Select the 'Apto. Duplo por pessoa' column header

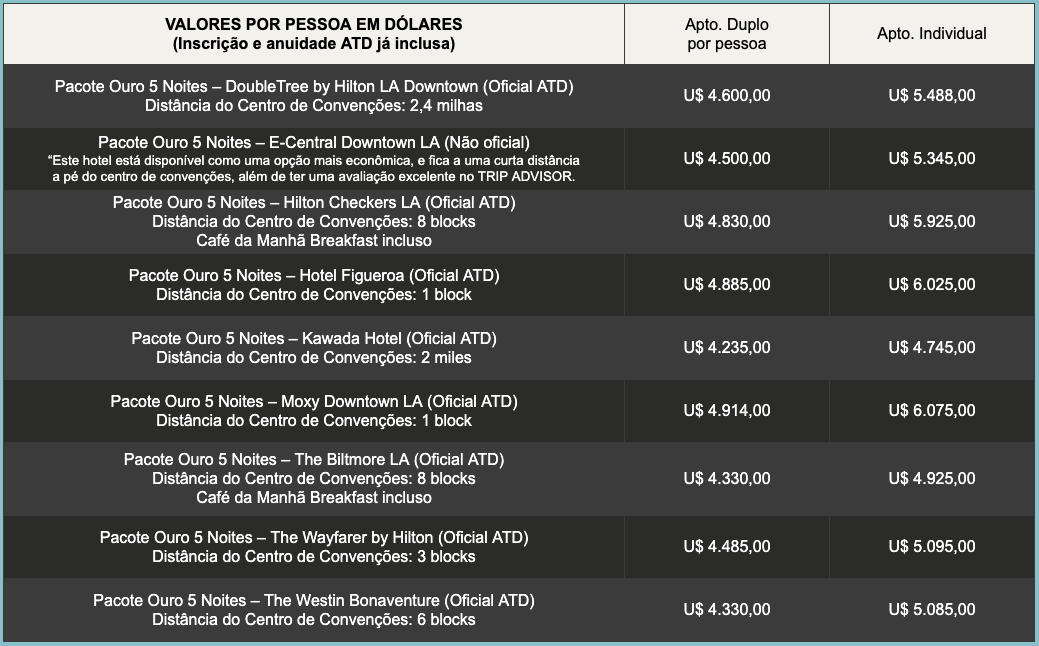[727, 34]
